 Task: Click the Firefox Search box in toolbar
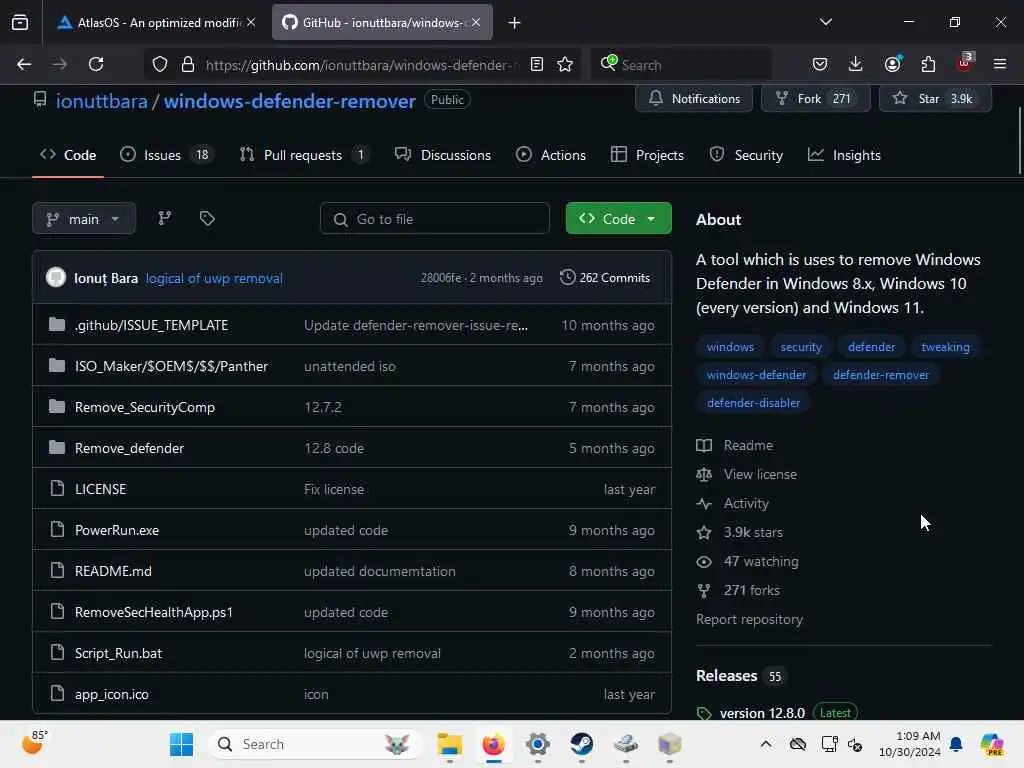[680, 64]
